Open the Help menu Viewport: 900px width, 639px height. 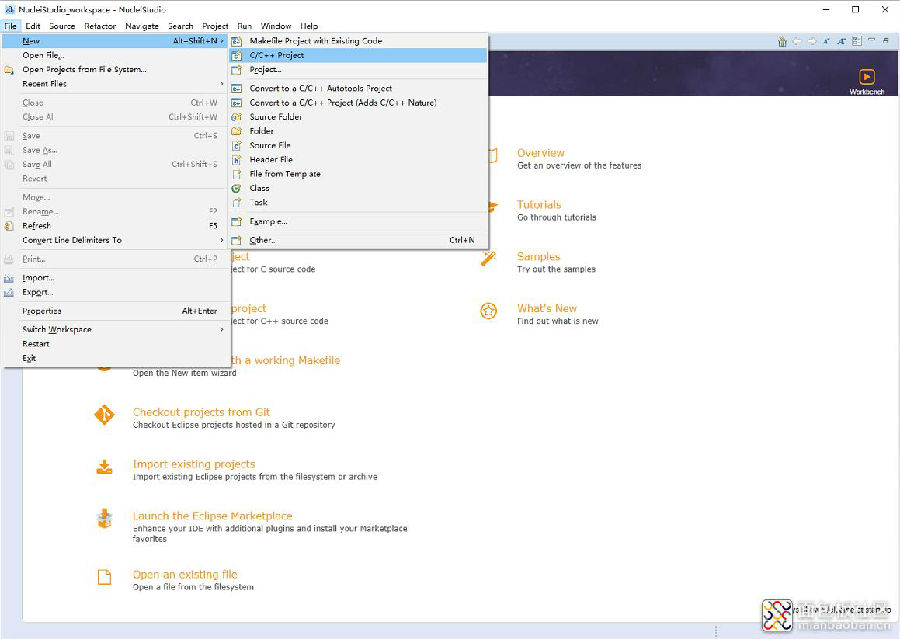click(309, 26)
